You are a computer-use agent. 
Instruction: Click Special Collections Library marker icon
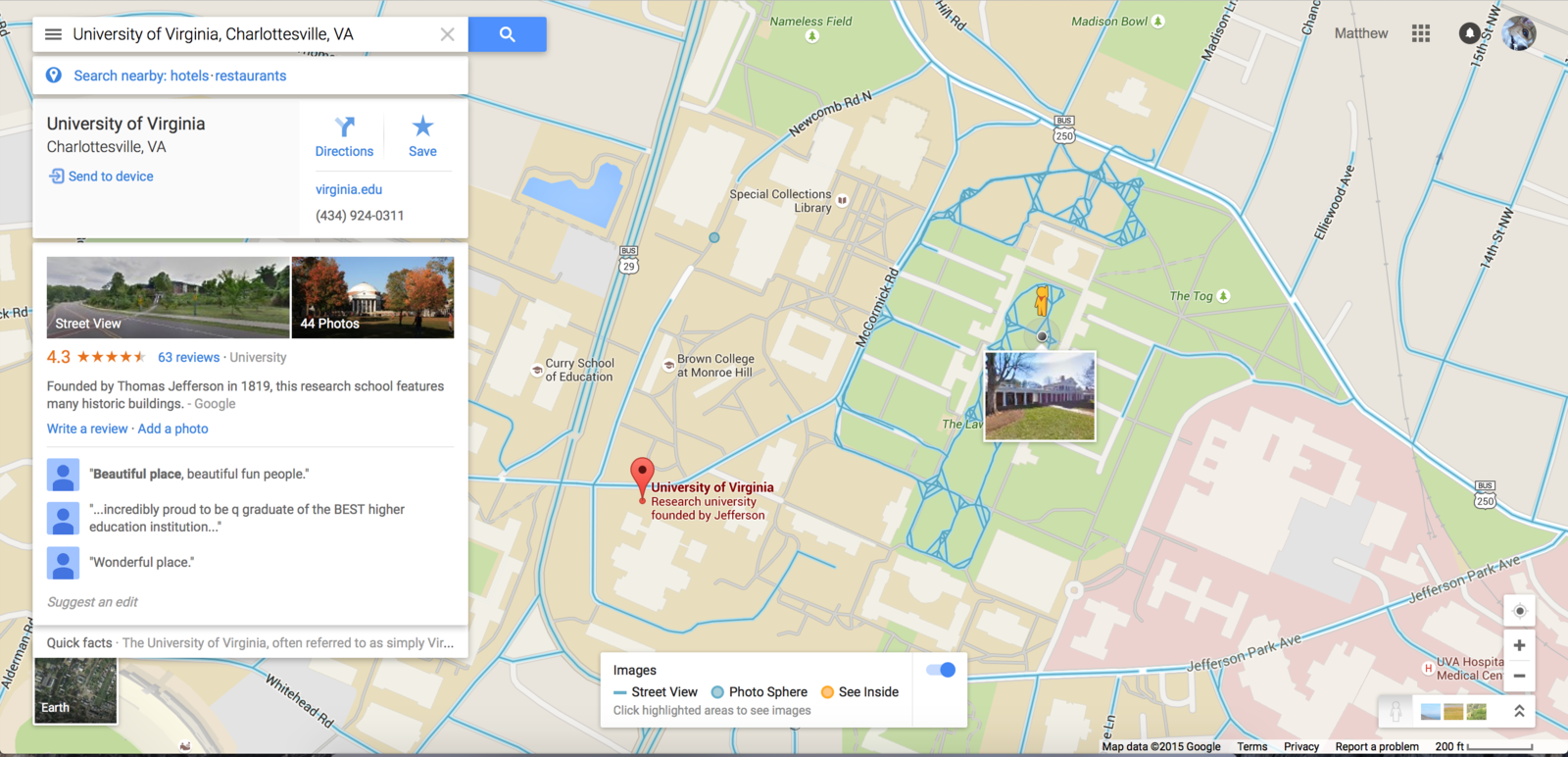(842, 200)
